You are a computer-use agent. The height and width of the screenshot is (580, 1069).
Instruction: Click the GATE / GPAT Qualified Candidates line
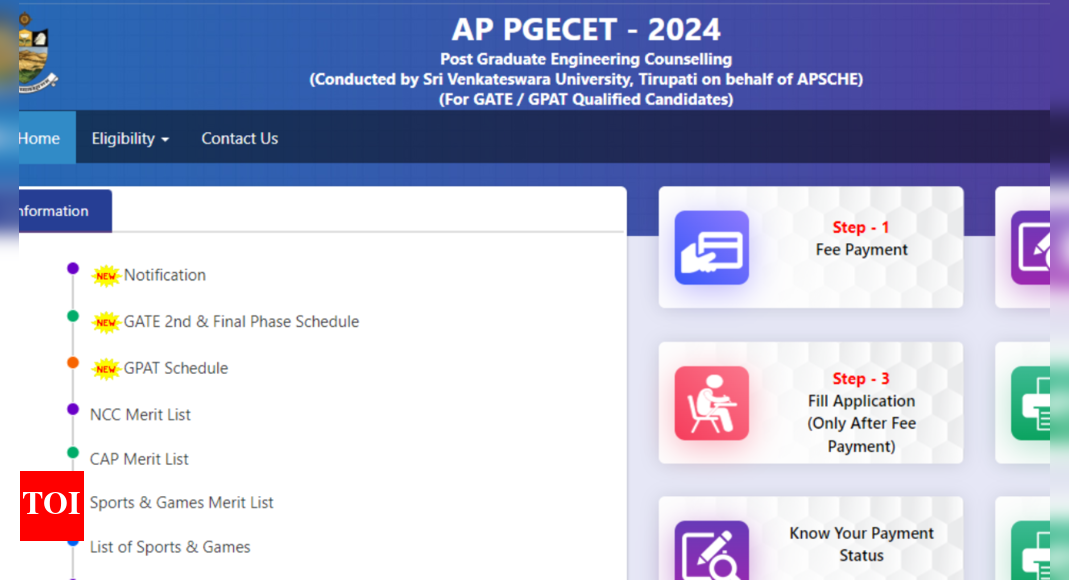point(586,100)
